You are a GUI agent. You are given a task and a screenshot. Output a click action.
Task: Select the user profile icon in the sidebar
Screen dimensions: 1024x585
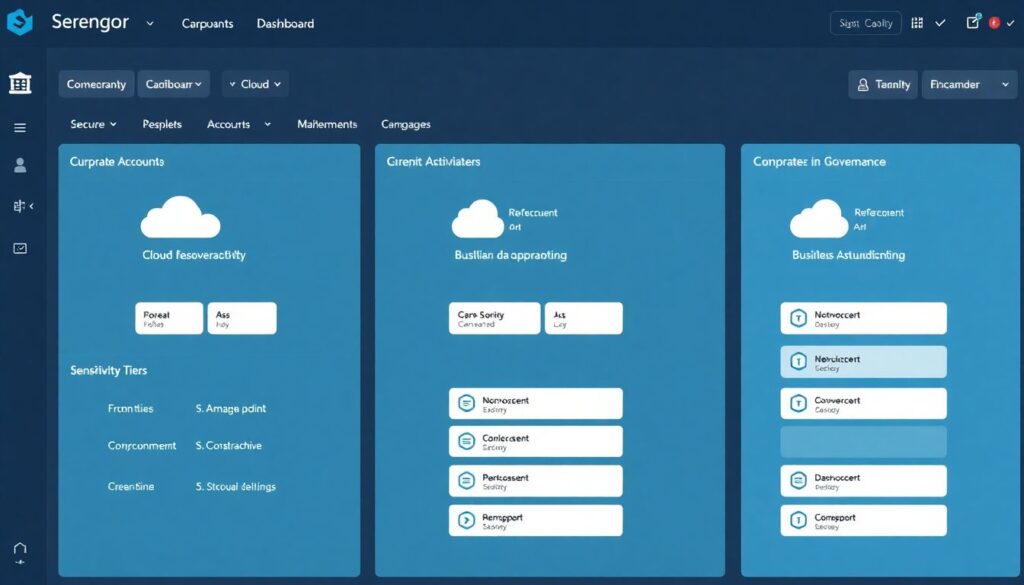tap(20, 167)
